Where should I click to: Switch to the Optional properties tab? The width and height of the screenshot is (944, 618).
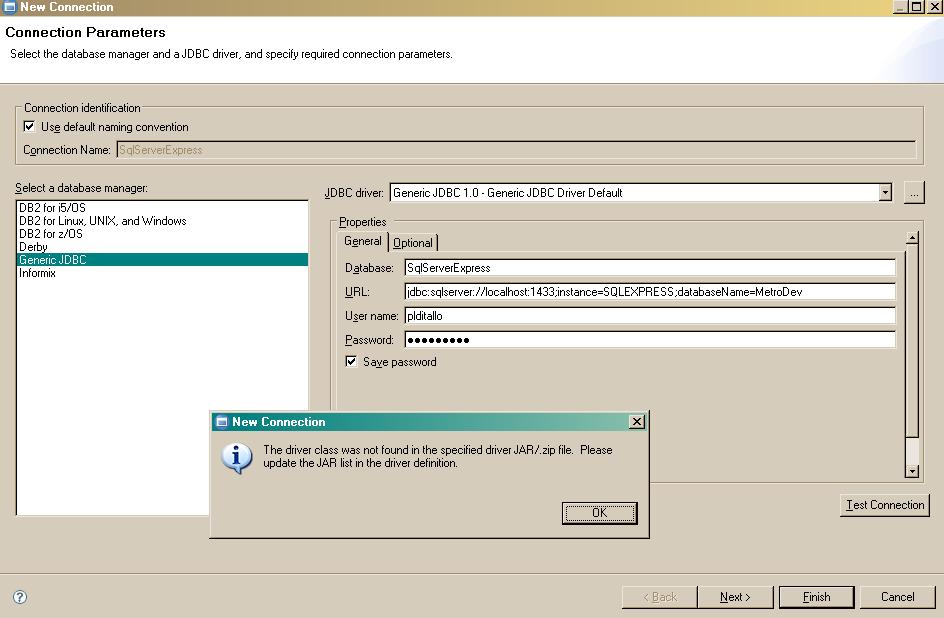click(x=412, y=241)
